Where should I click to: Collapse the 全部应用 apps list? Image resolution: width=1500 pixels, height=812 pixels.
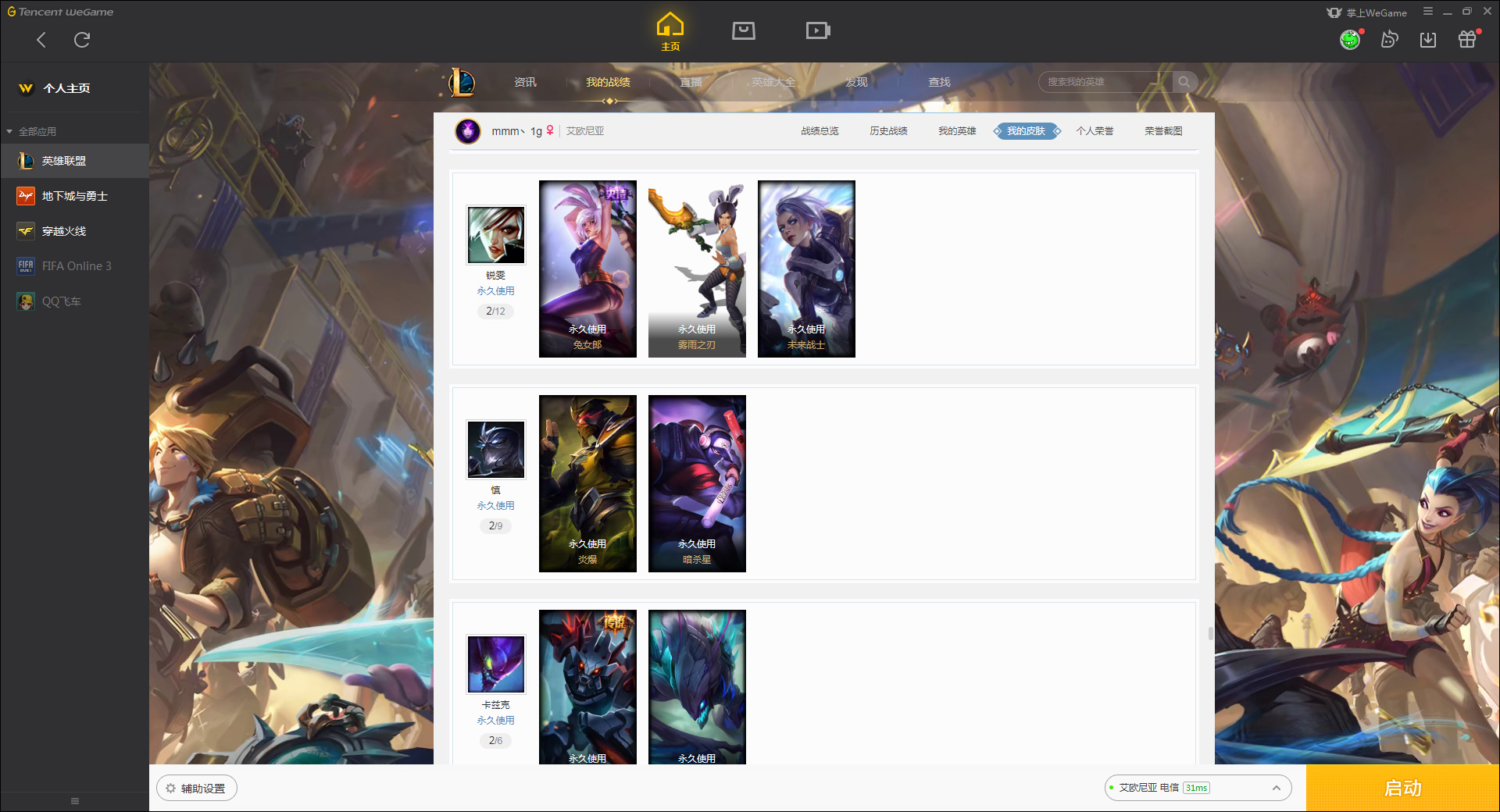(x=31, y=131)
